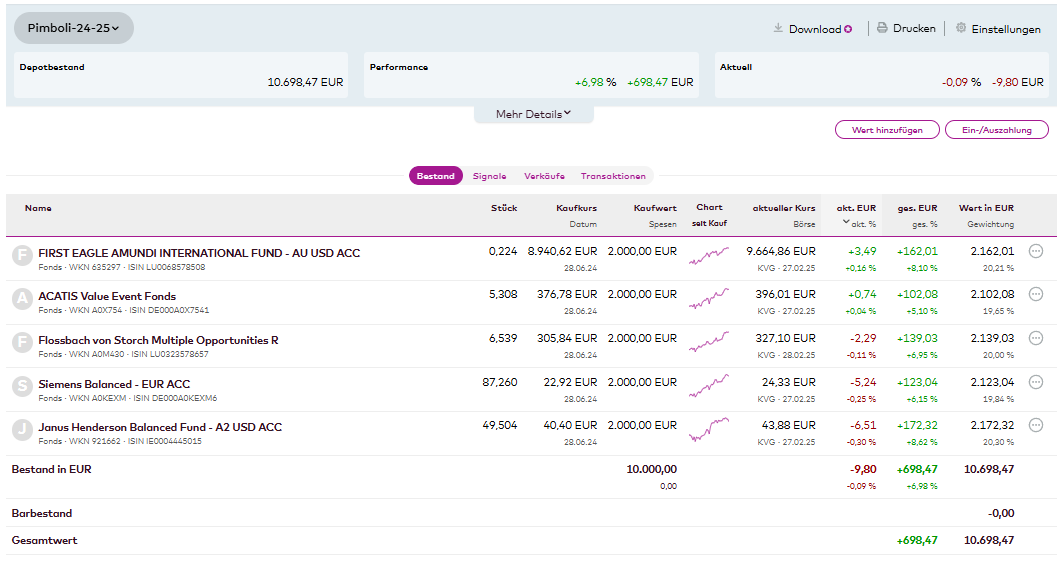Toggle the akt. EUR column sort arrow
The width and height of the screenshot is (1062, 565).
coord(846,223)
